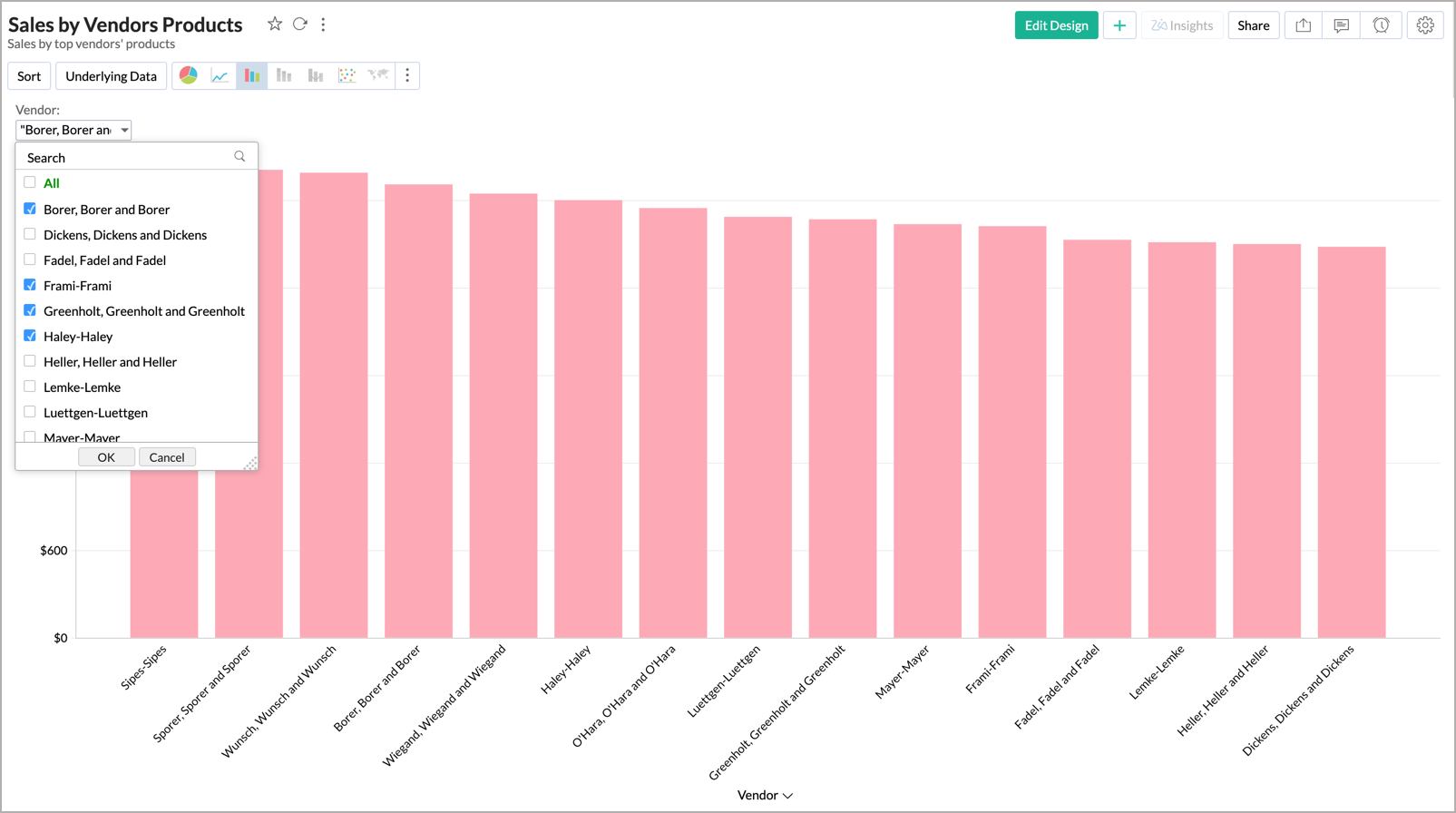Viewport: 1456px width, 813px height.
Task: Open the Sort menu
Action: [x=29, y=76]
